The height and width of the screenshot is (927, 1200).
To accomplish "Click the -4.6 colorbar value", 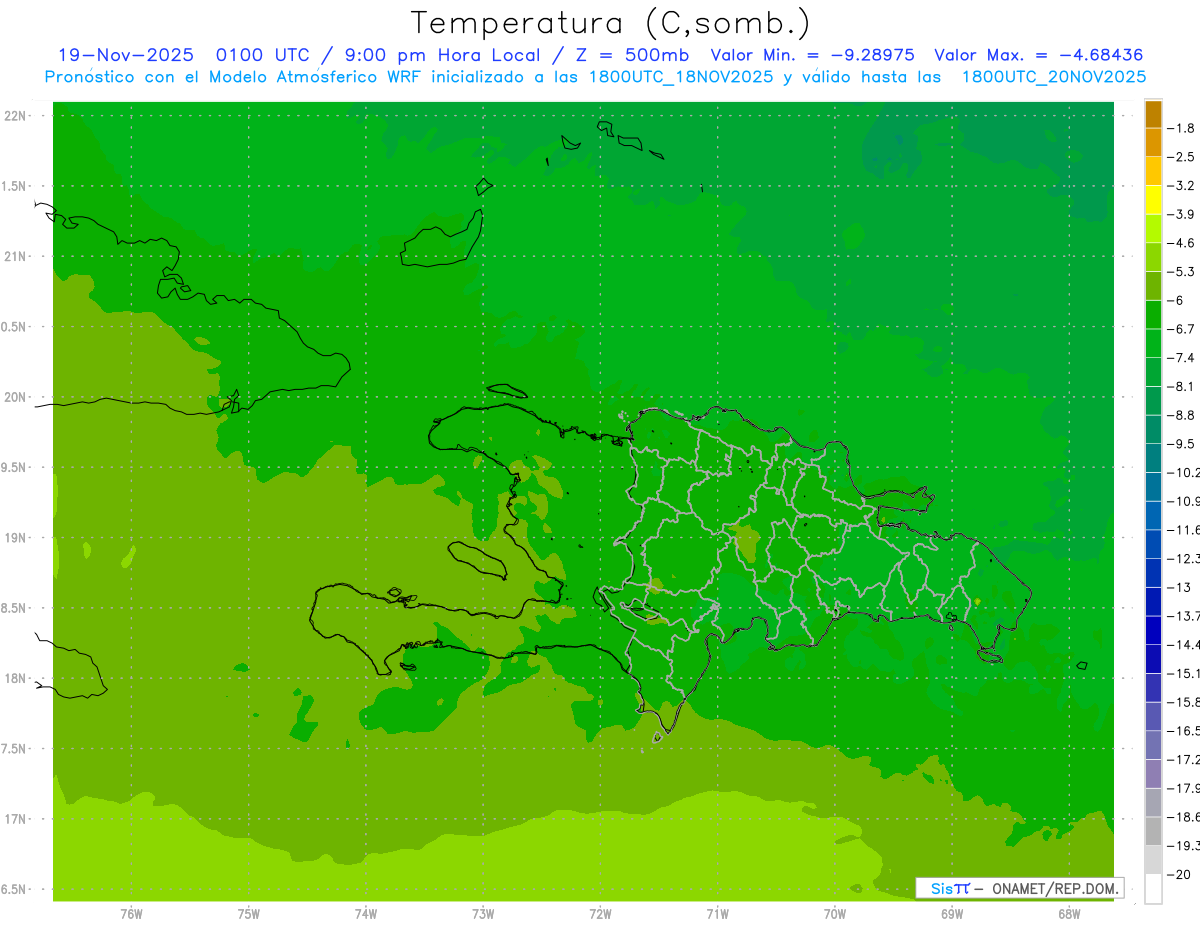I will 1182,243.
